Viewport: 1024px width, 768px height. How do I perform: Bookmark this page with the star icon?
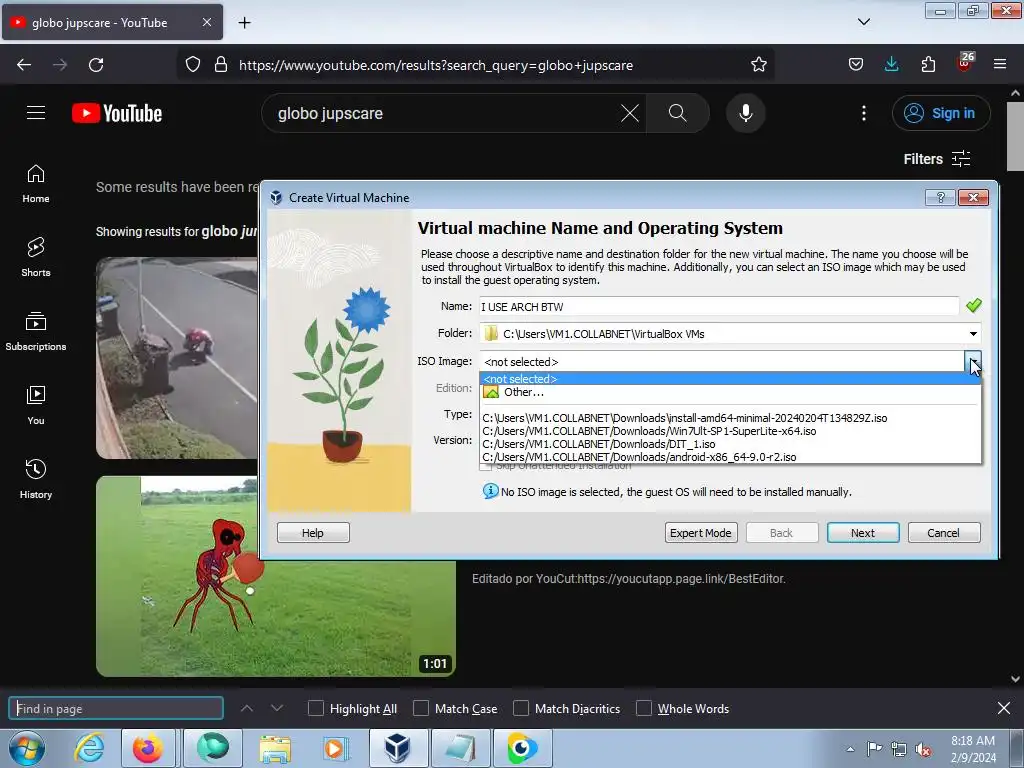click(x=758, y=65)
